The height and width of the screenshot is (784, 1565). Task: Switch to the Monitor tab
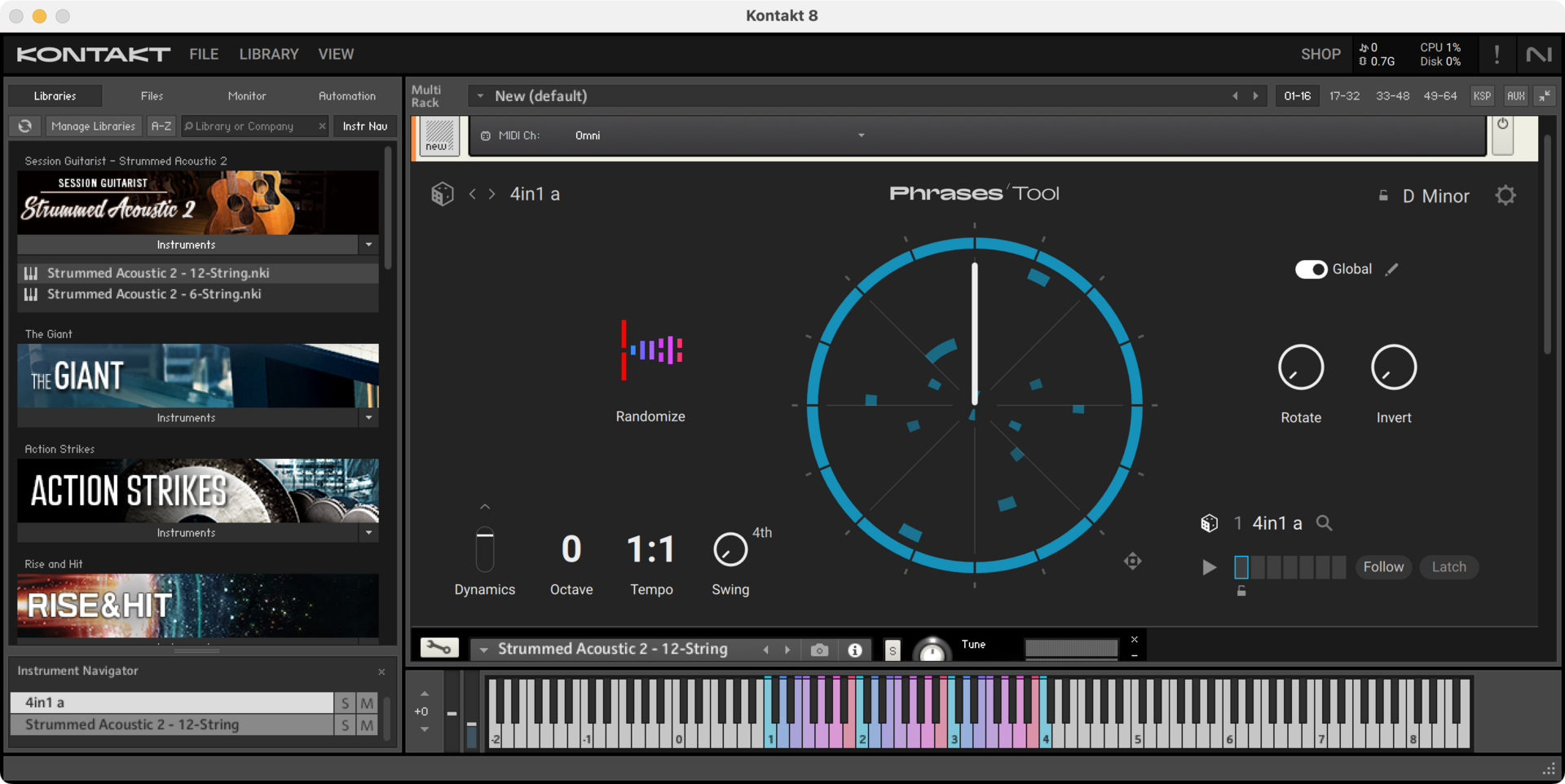coord(247,96)
